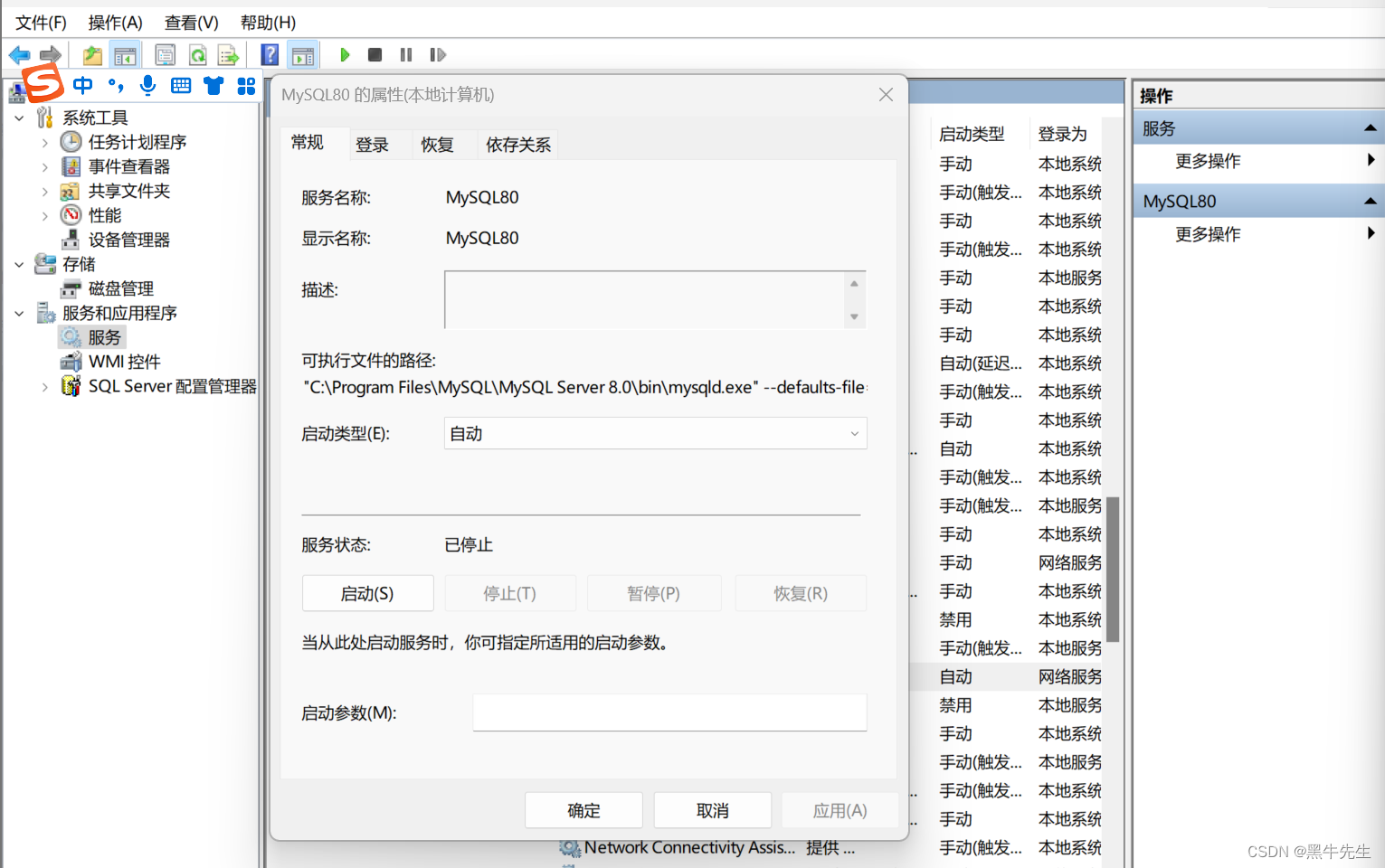Image resolution: width=1385 pixels, height=868 pixels.
Task: Pause service with toolbar pause icon
Action: [x=406, y=55]
